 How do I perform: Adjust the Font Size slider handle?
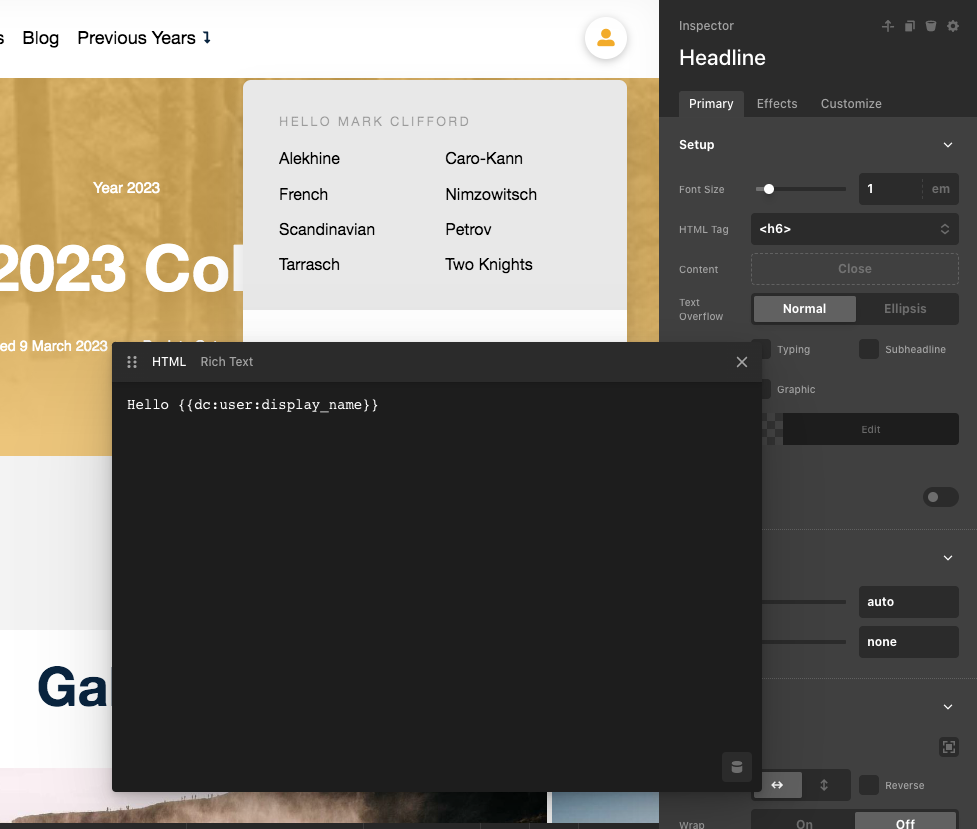(769, 189)
